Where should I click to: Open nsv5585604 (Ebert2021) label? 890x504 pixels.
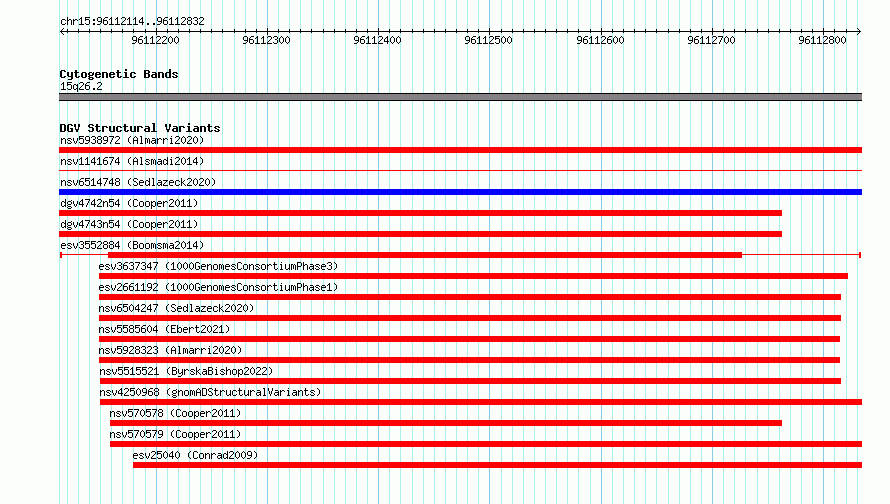pos(164,329)
